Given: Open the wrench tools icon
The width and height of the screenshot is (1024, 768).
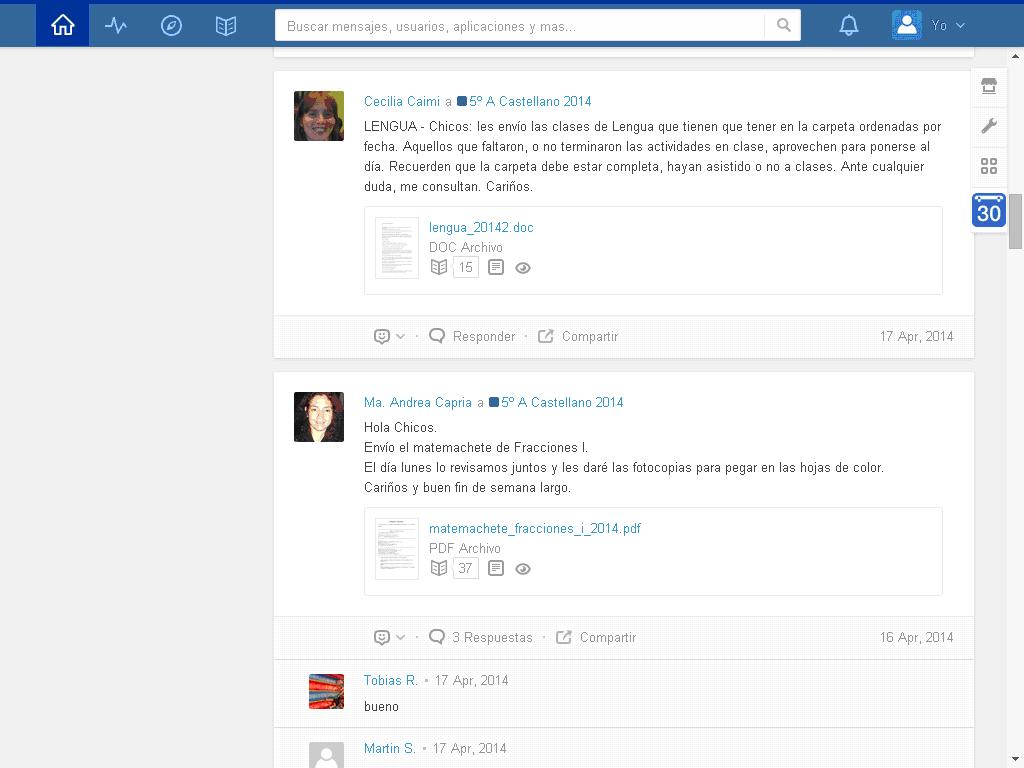Looking at the screenshot, I should (989, 125).
